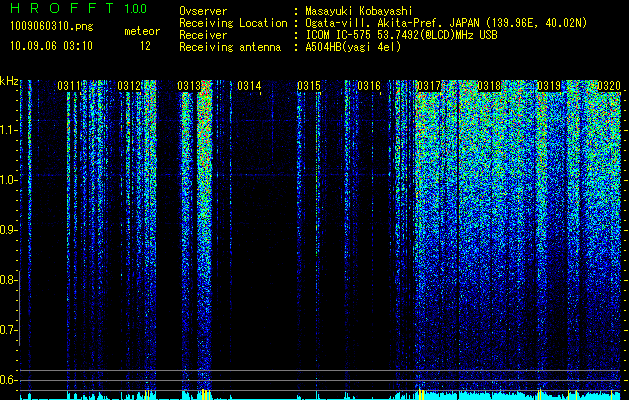Click the timestamp 10.09.06 03:10
Image resolution: width=629 pixels, height=400 pixels.
click(x=51, y=46)
